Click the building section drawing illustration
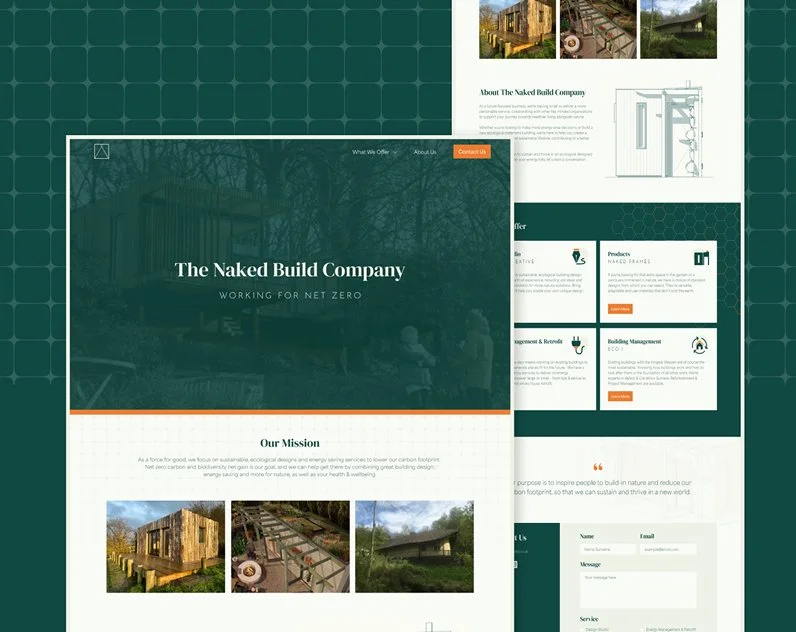796x632 pixels. point(659,131)
